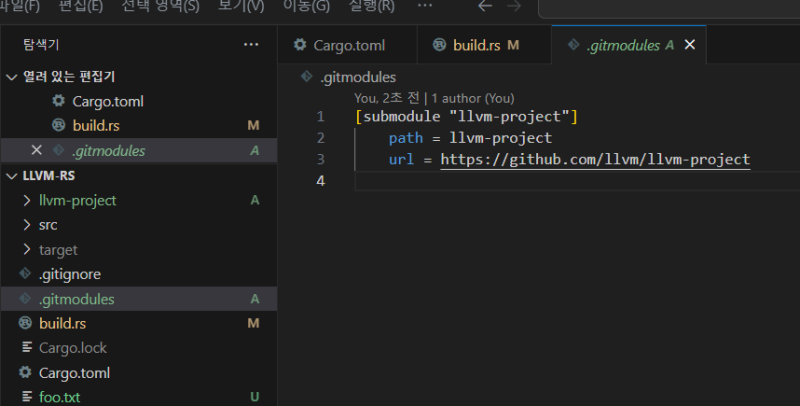The width and height of the screenshot is (800, 406).
Task: Expand the target folder
Action: [x=27, y=250]
